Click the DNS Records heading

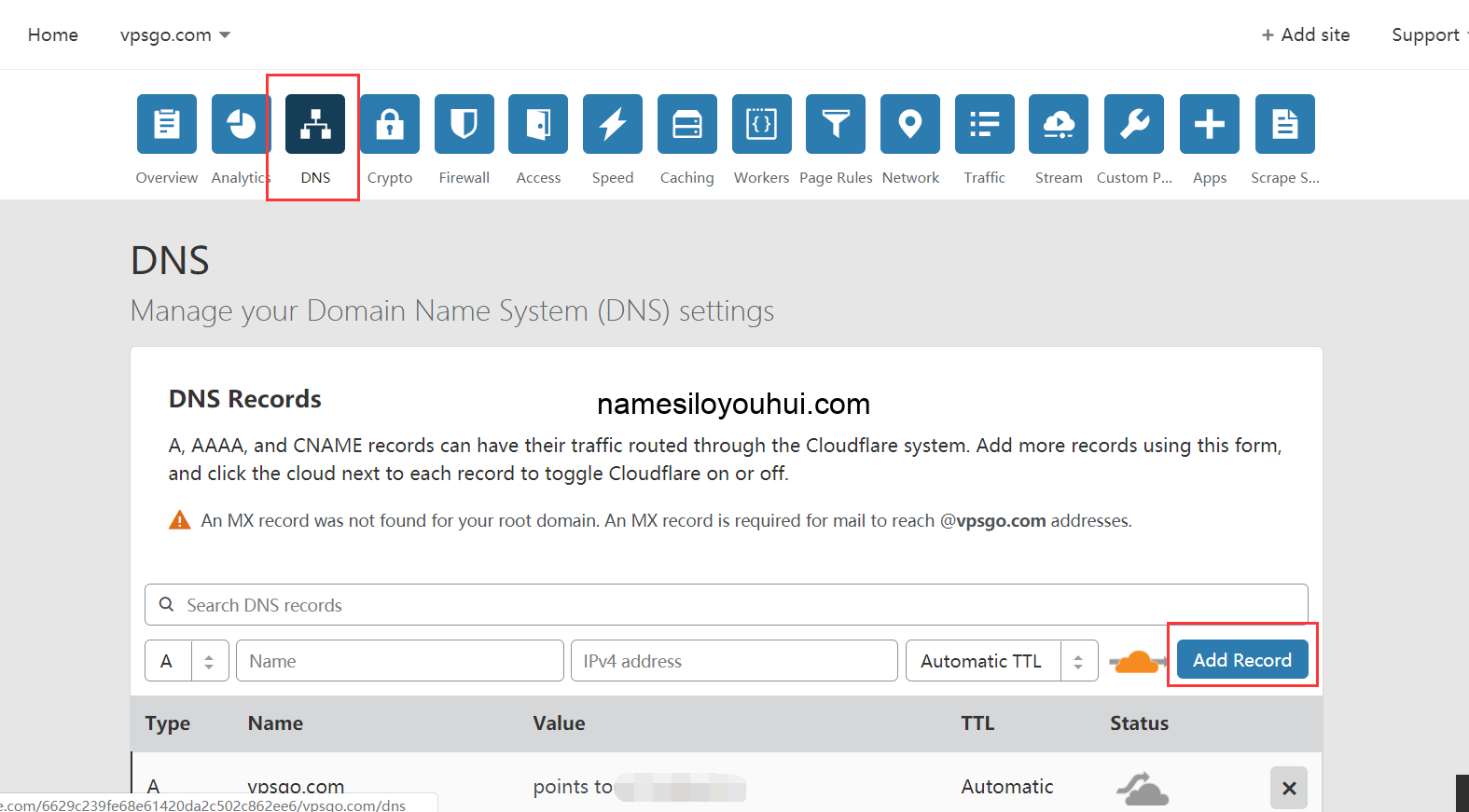(245, 399)
